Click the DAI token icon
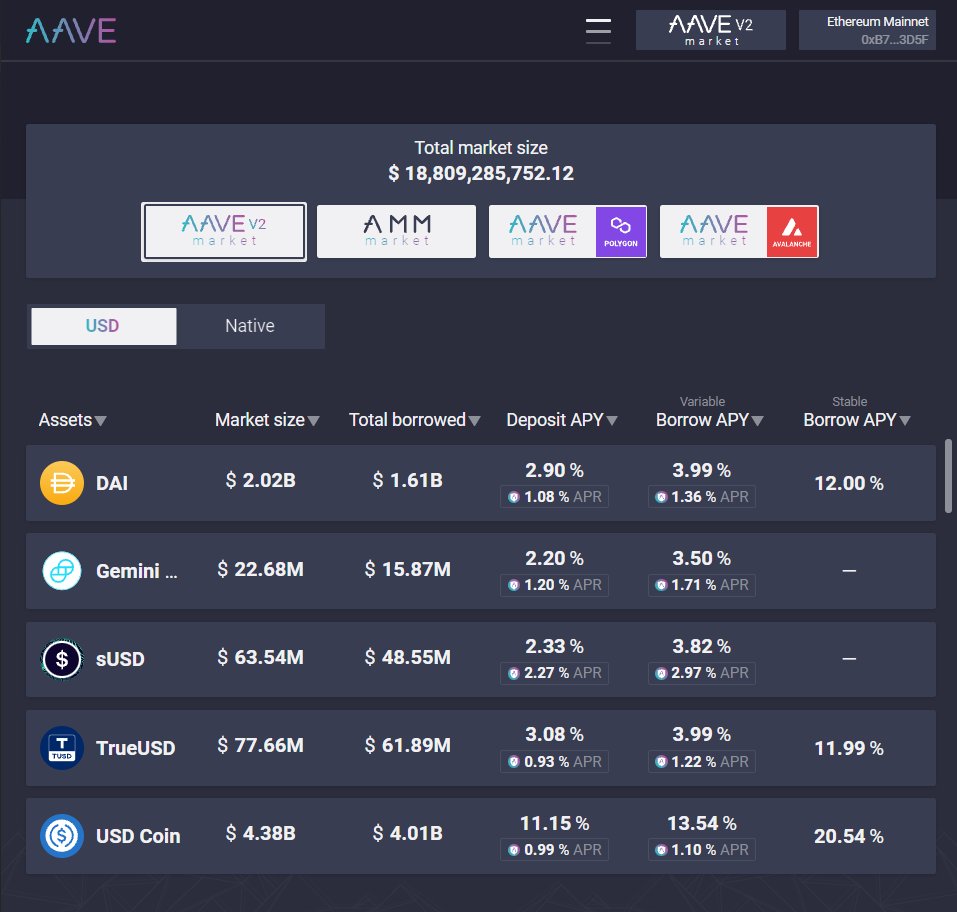This screenshot has height=912, width=957. tap(62, 483)
